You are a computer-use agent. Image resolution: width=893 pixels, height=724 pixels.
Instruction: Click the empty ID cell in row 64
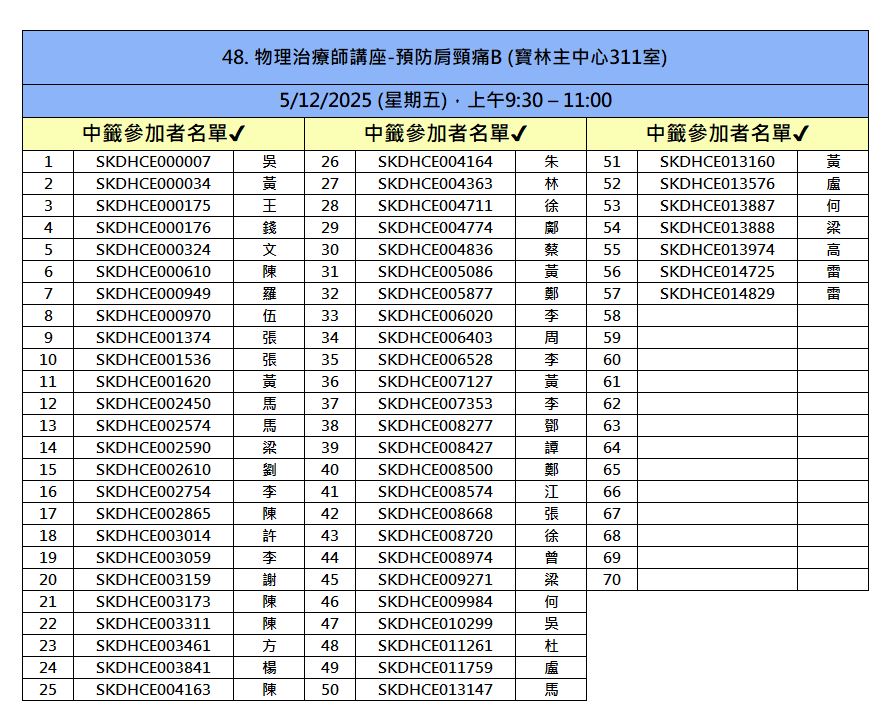tap(717, 448)
